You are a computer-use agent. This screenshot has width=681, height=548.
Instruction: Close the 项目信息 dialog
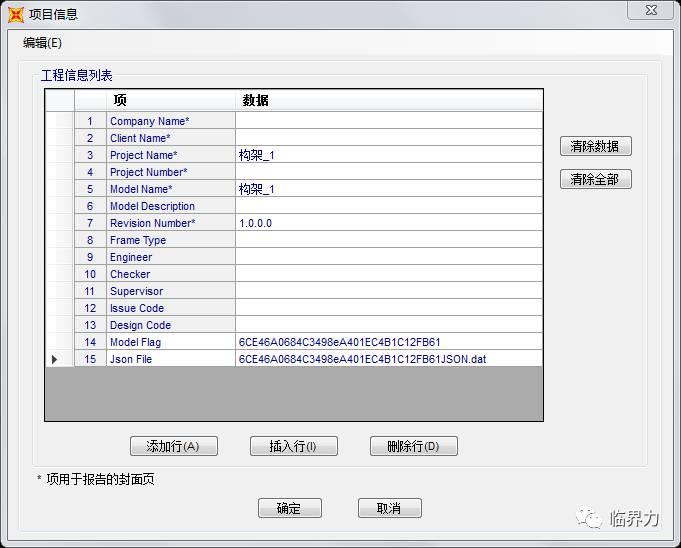coord(651,10)
